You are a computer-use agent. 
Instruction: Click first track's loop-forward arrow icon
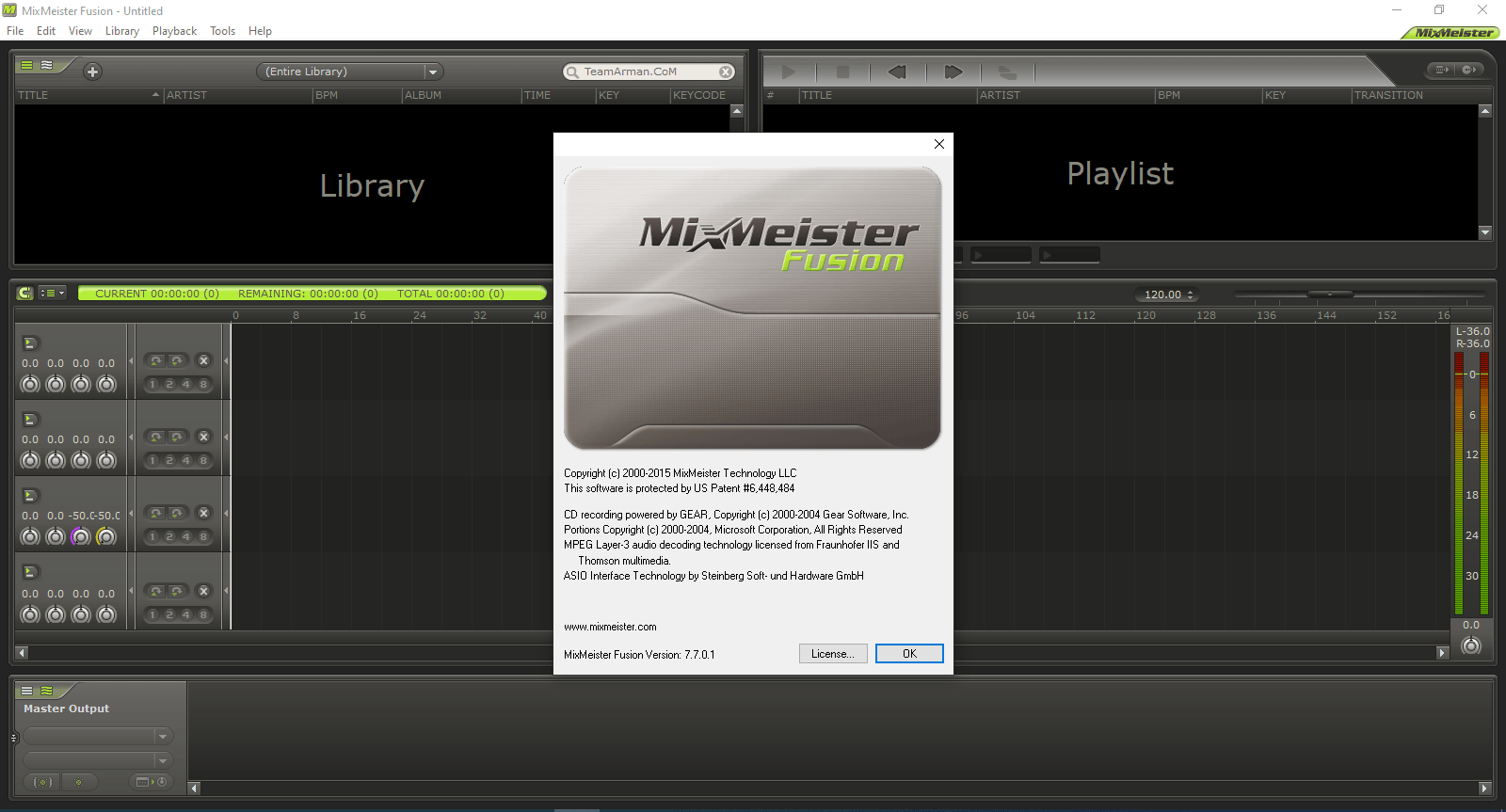tap(177, 360)
